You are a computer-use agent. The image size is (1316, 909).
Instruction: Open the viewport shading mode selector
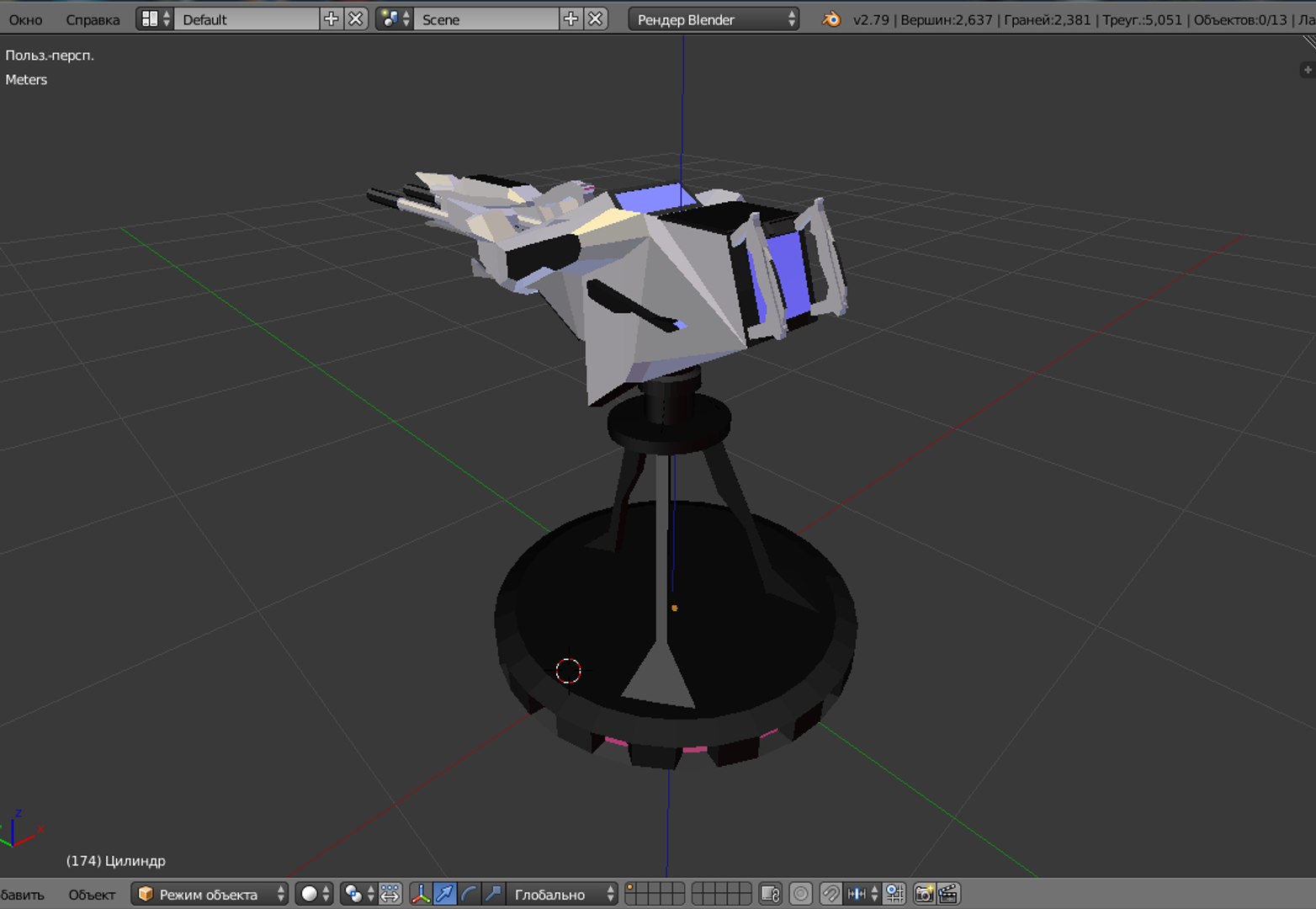[x=315, y=894]
